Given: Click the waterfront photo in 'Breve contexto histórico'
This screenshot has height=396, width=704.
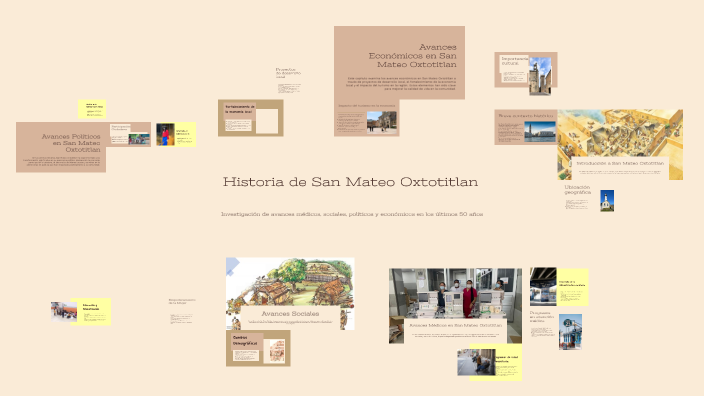Looking at the screenshot, I should tap(540, 132).
